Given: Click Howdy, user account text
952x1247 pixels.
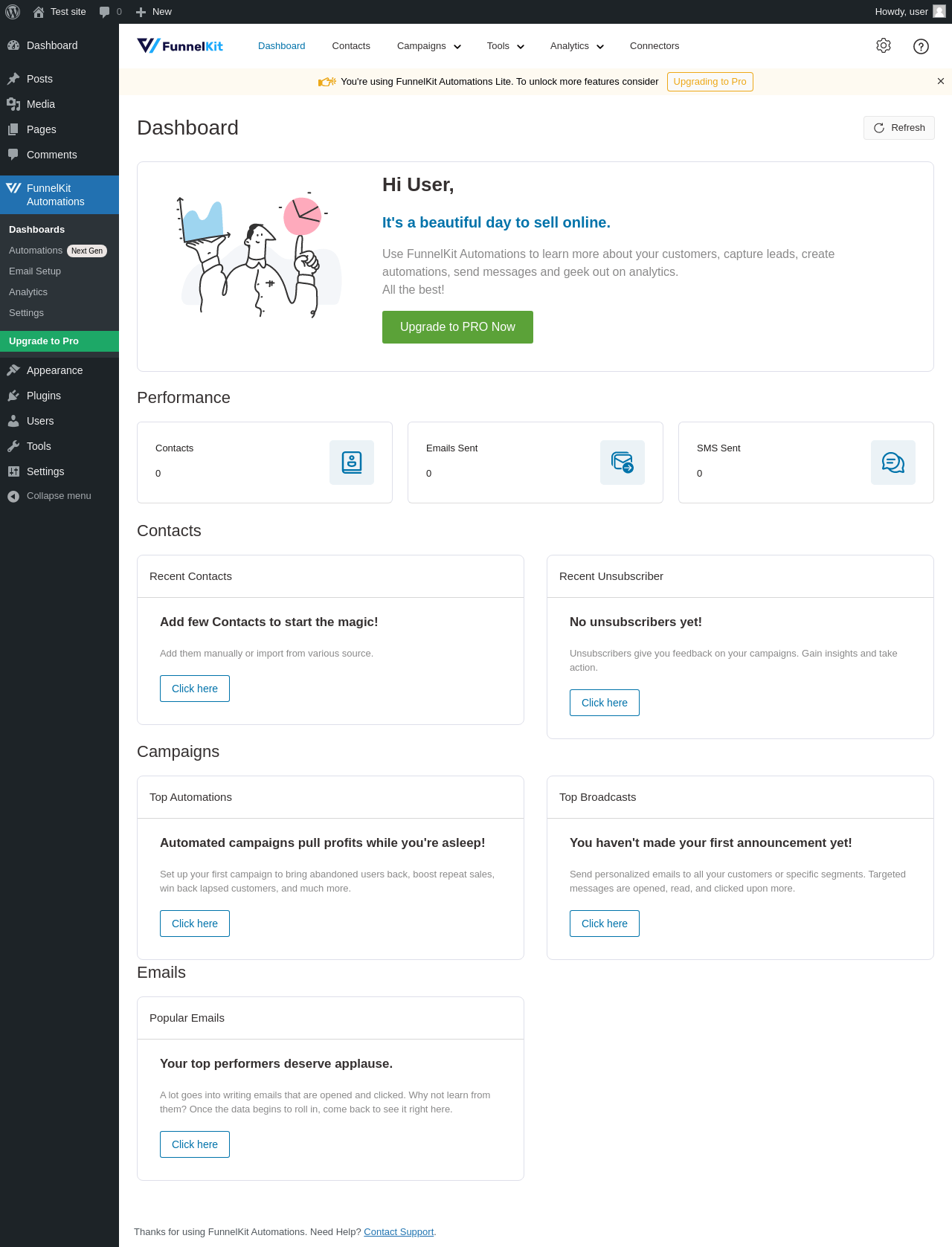Looking at the screenshot, I should coord(901,12).
